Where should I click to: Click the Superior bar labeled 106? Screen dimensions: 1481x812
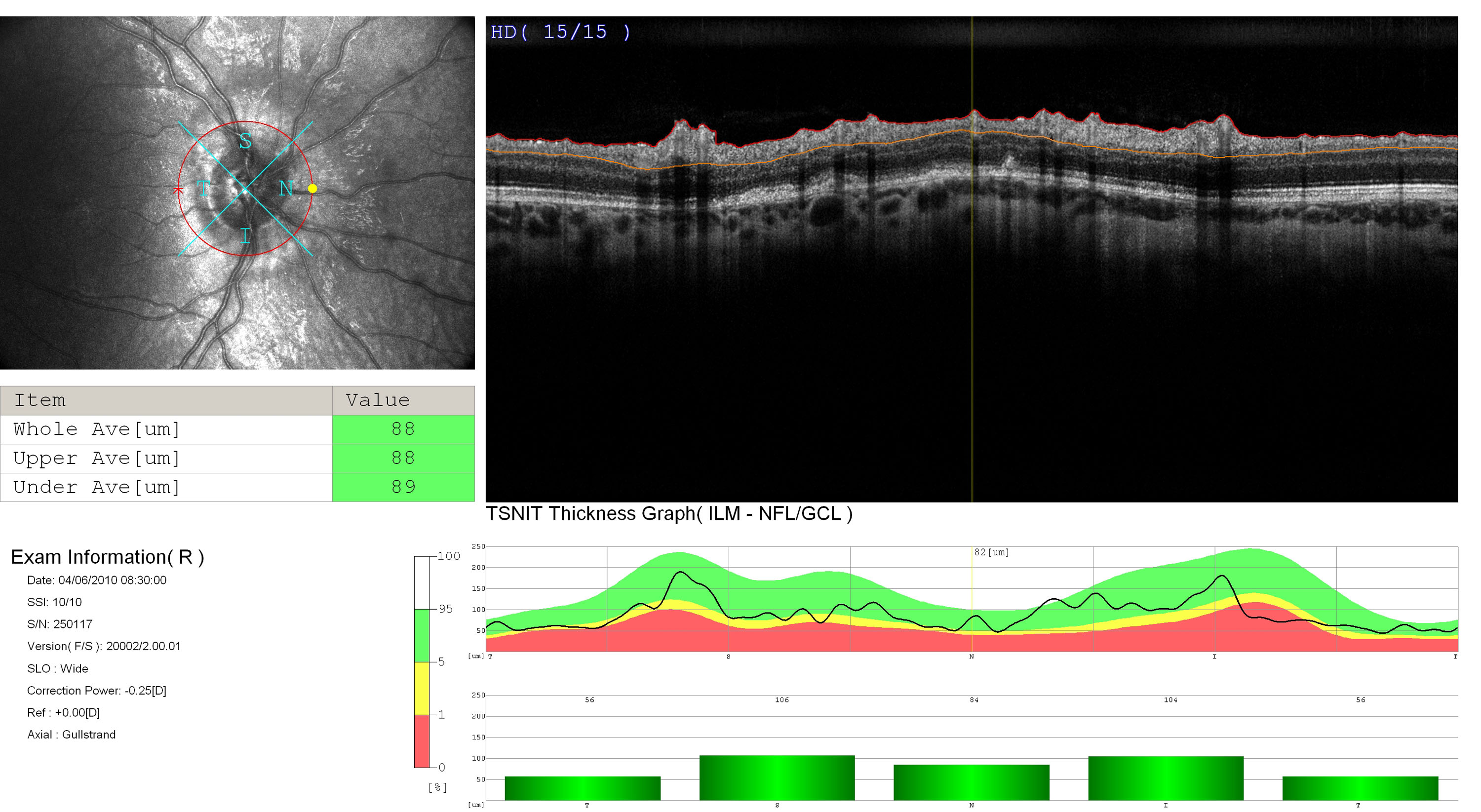778,778
